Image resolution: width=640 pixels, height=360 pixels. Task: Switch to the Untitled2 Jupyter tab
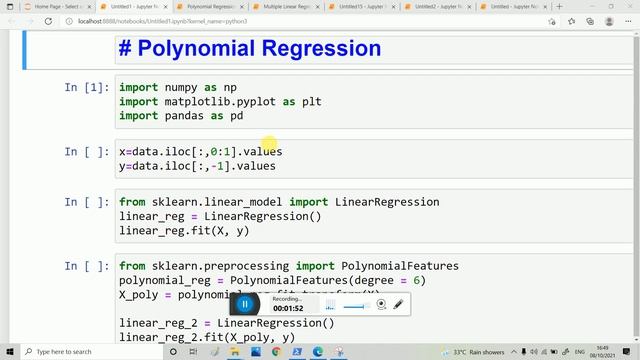(x=438, y=7)
